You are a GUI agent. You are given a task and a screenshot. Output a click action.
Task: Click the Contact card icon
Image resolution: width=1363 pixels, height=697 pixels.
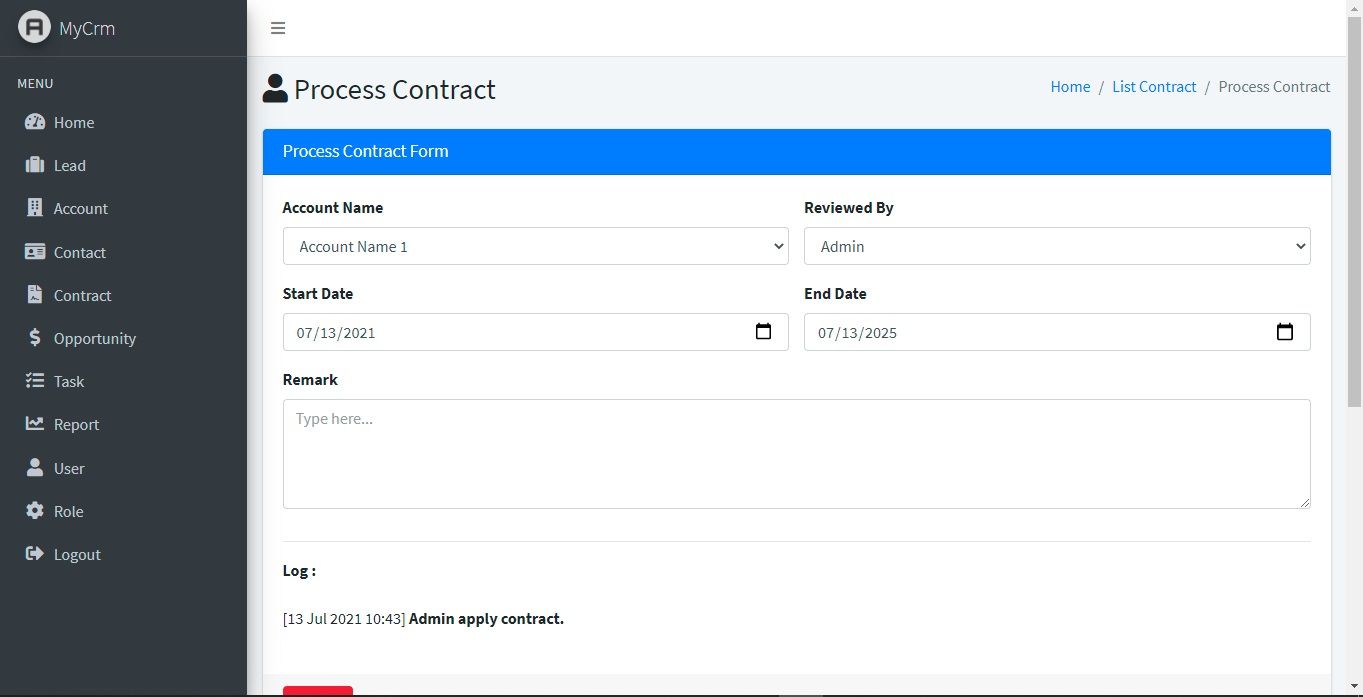click(x=35, y=252)
